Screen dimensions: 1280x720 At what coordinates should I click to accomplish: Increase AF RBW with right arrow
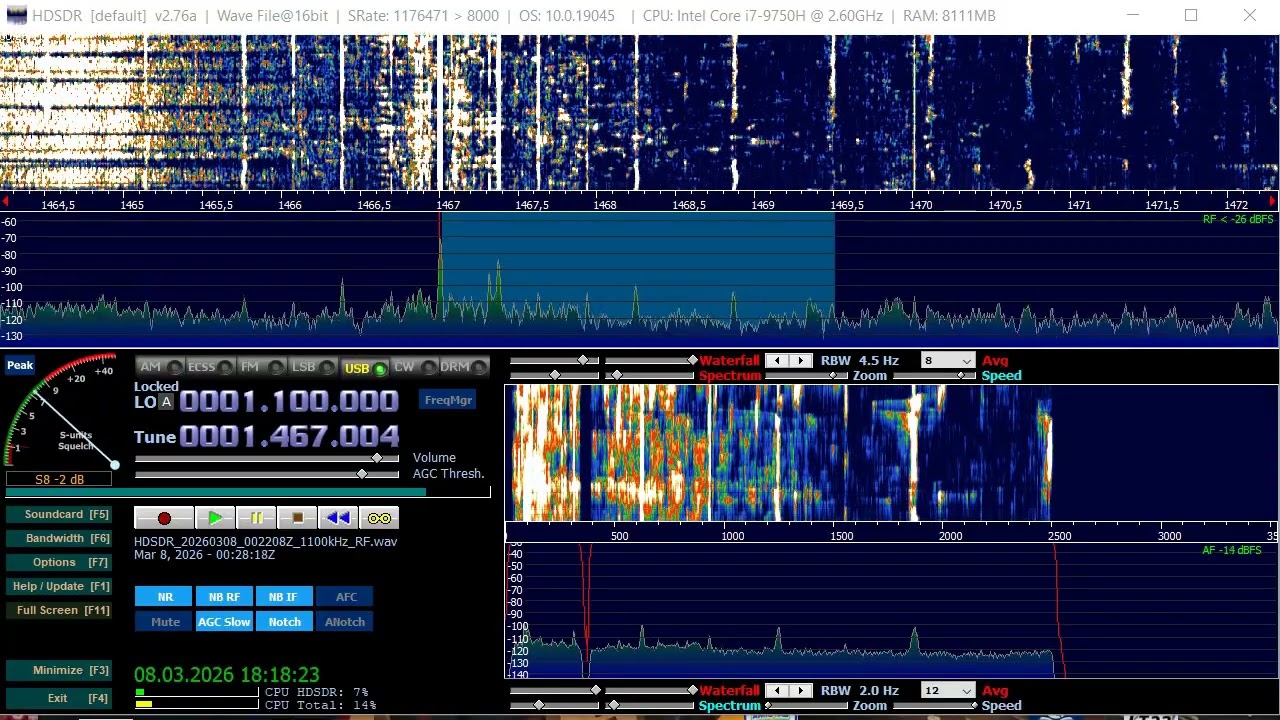[800, 690]
